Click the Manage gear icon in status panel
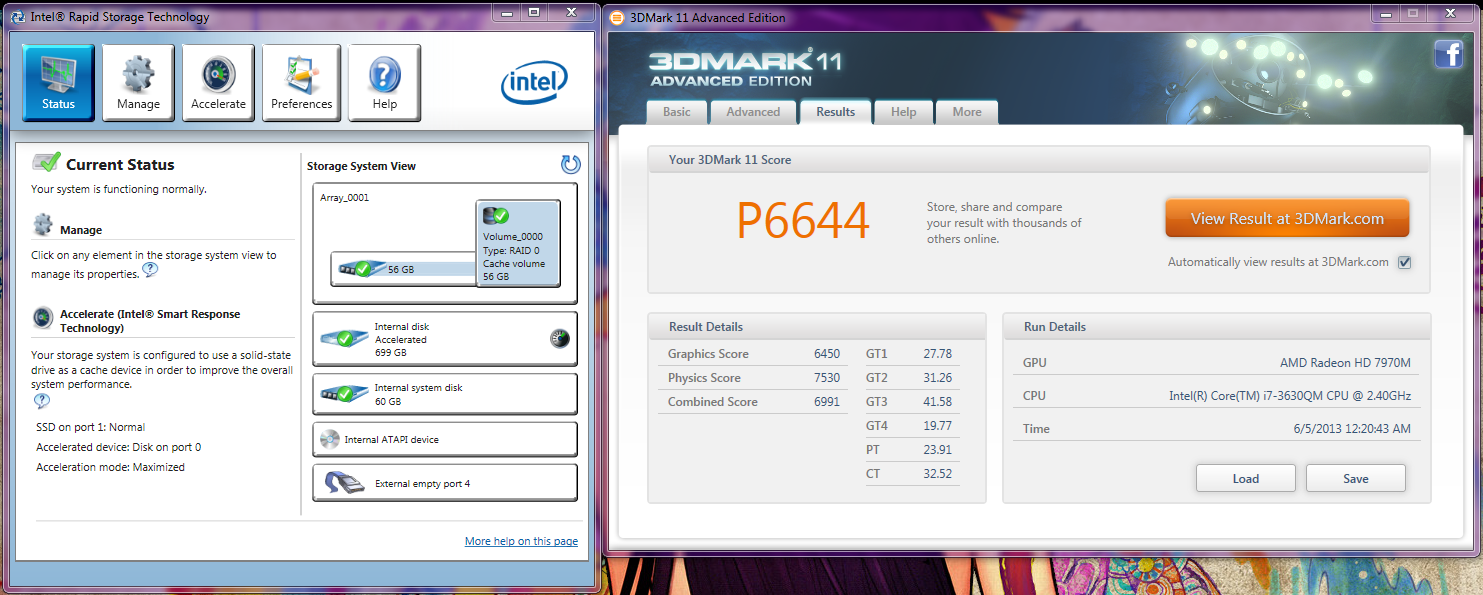This screenshot has width=1483, height=595. [x=42, y=224]
